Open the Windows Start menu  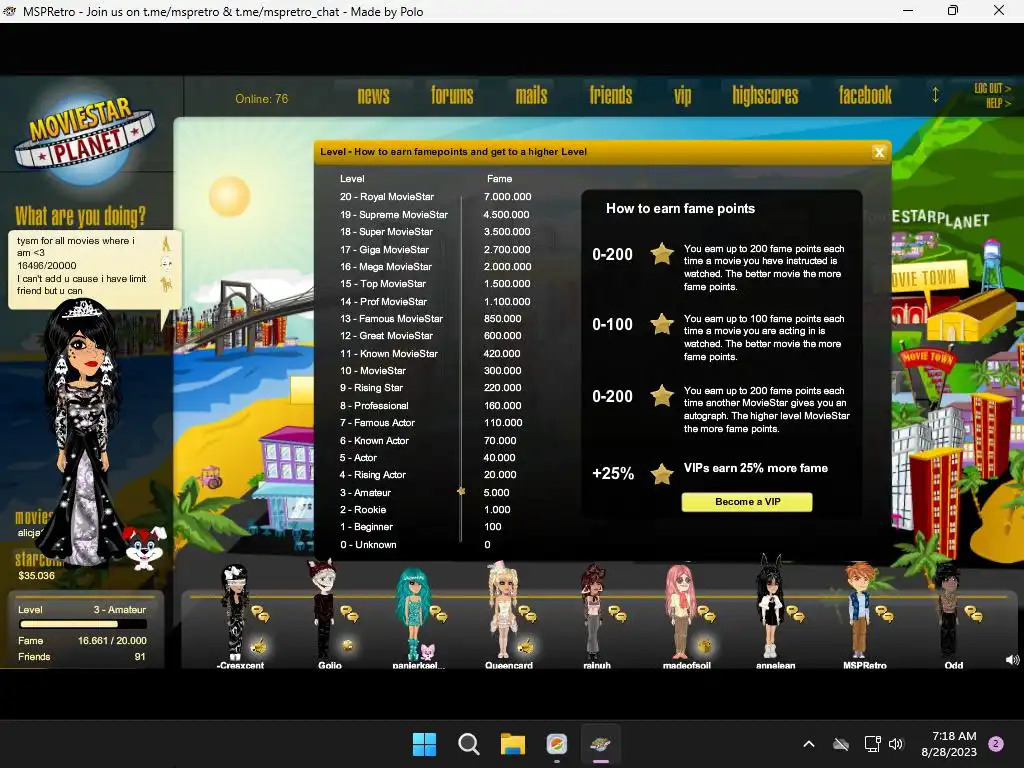(424, 744)
